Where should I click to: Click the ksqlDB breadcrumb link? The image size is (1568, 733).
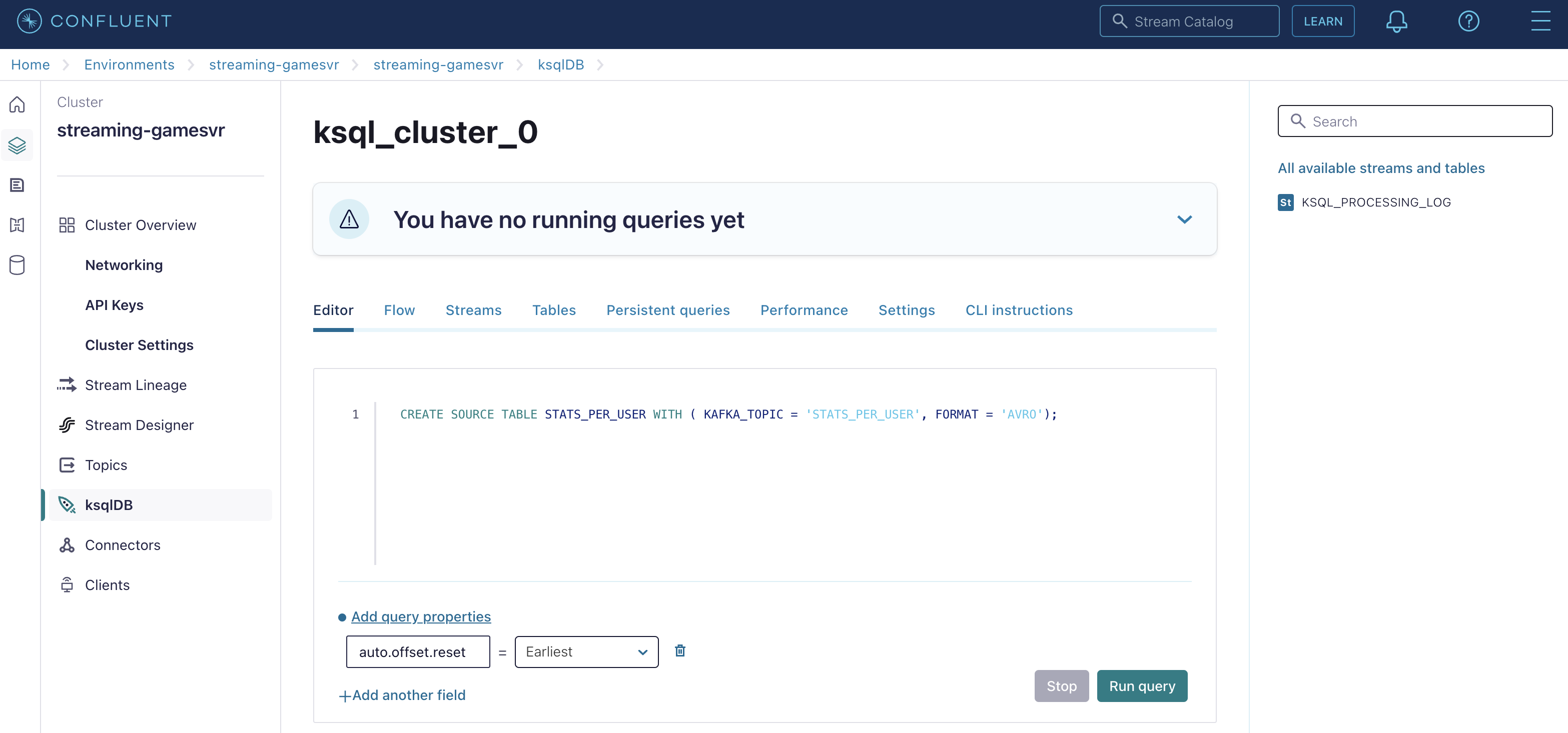561,65
